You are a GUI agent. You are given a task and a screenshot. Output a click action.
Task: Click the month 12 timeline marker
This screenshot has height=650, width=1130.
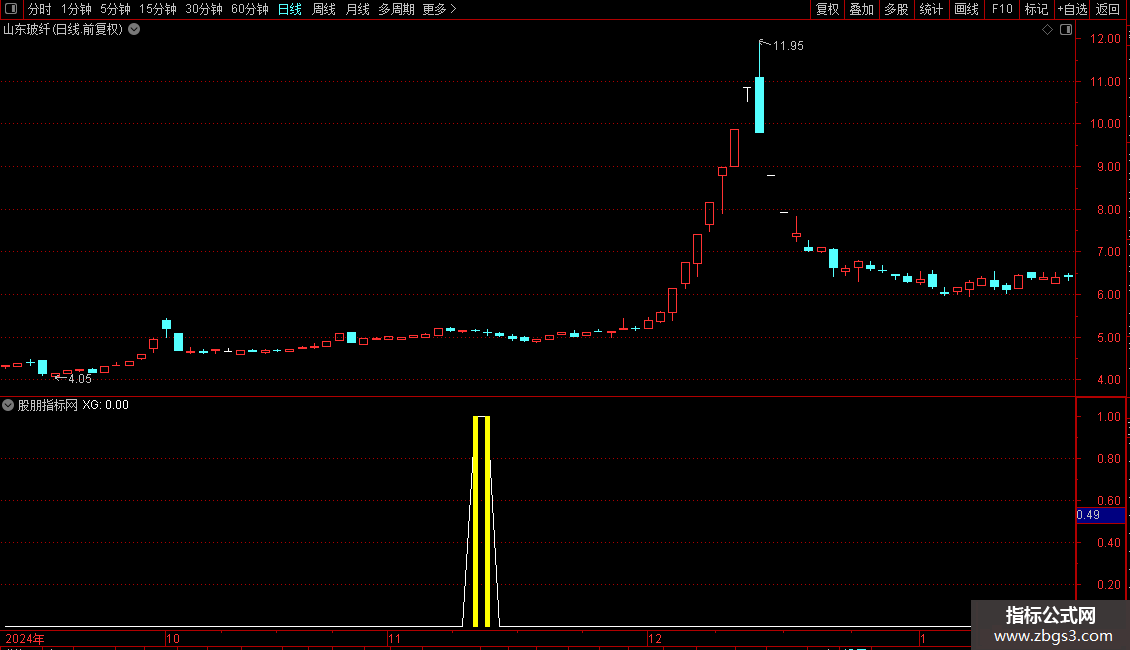[654, 638]
